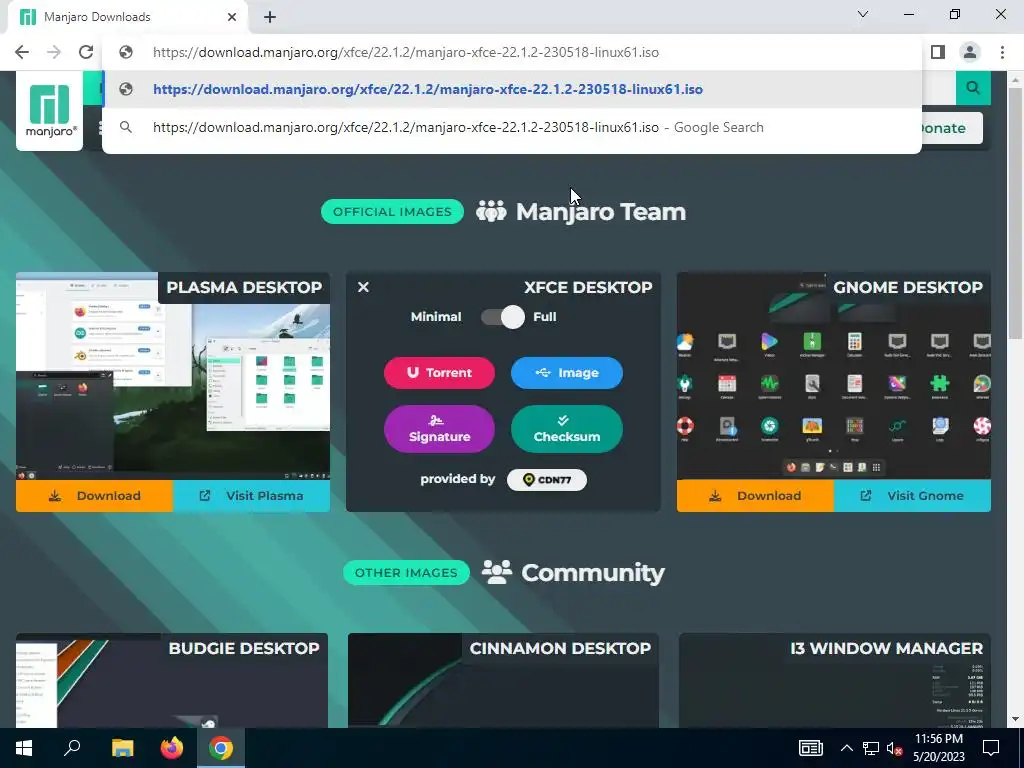Close the XFCE Desktop download panel
The height and width of the screenshot is (768, 1024).
click(x=364, y=287)
